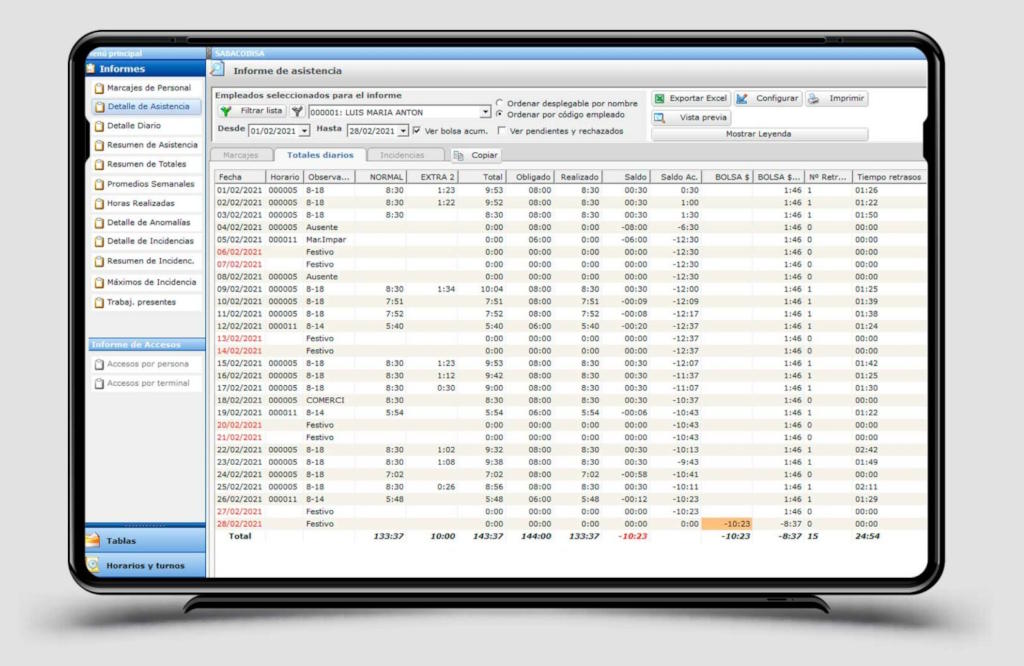The image size is (1024, 666).
Task: Click the Copiar copy icon
Action: pyautogui.click(x=459, y=156)
